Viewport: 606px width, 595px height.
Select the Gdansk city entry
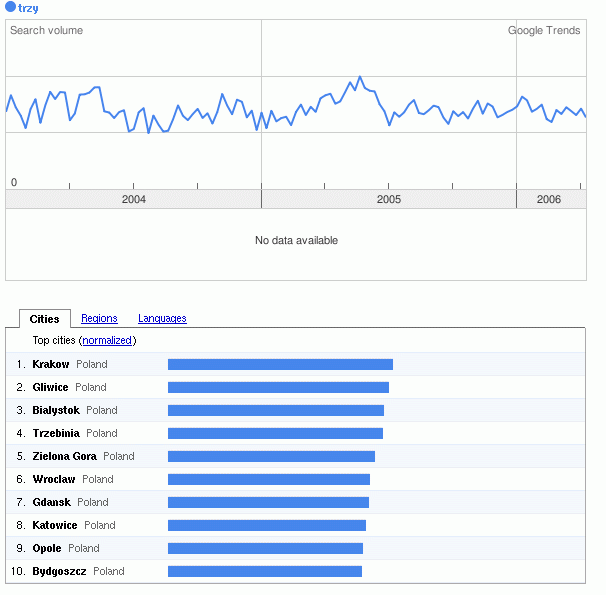tap(52, 503)
